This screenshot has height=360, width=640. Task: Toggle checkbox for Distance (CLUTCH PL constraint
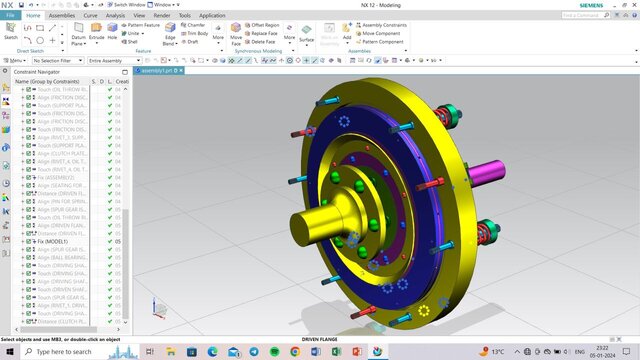(x=29, y=322)
